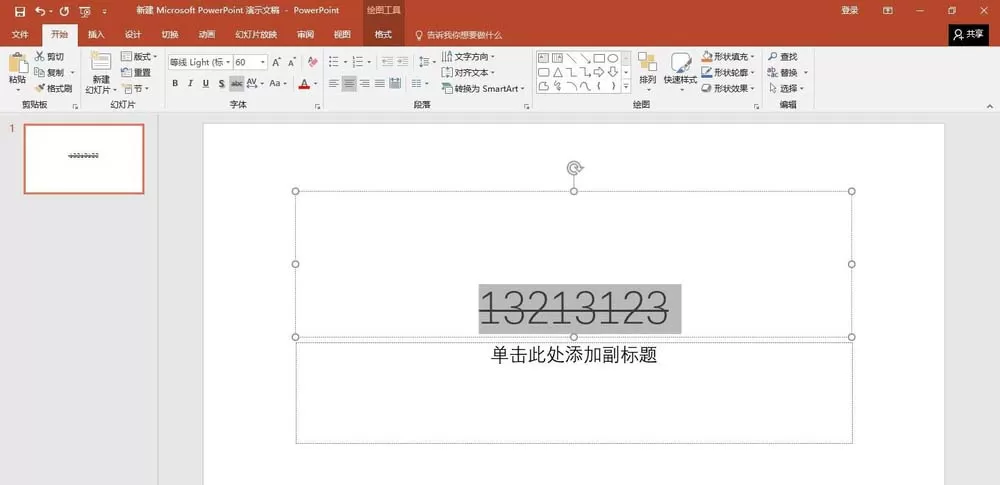
Task: Align text right
Action: click(365, 84)
